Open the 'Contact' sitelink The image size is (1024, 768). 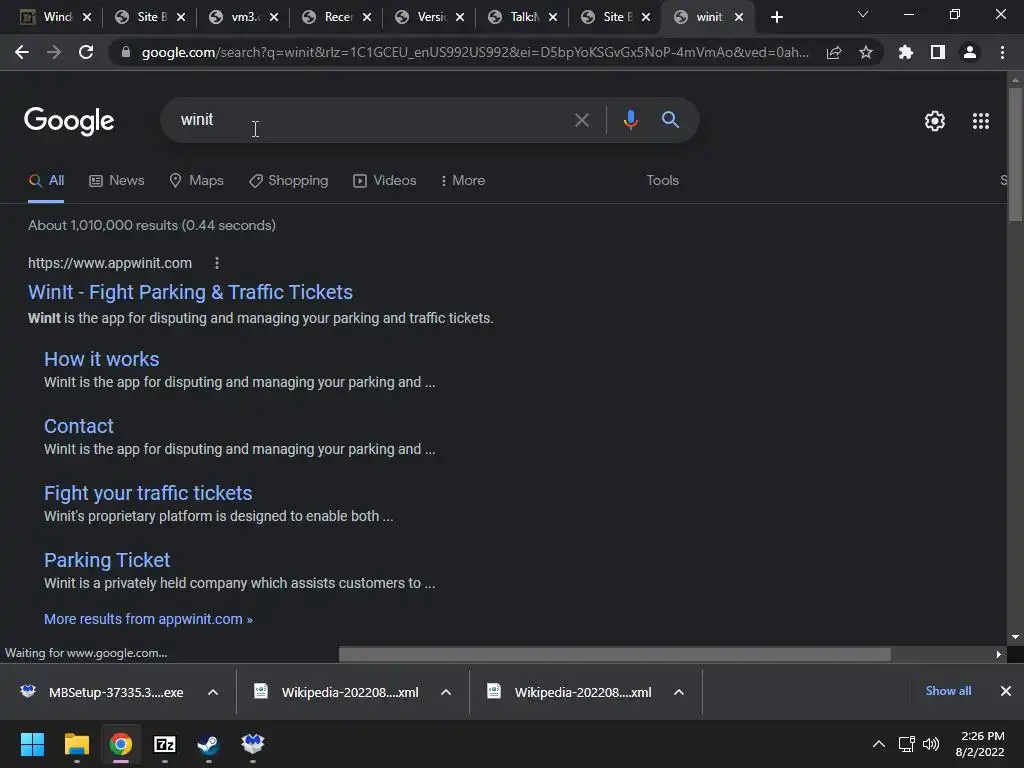pyautogui.click(x=78, y=426)
